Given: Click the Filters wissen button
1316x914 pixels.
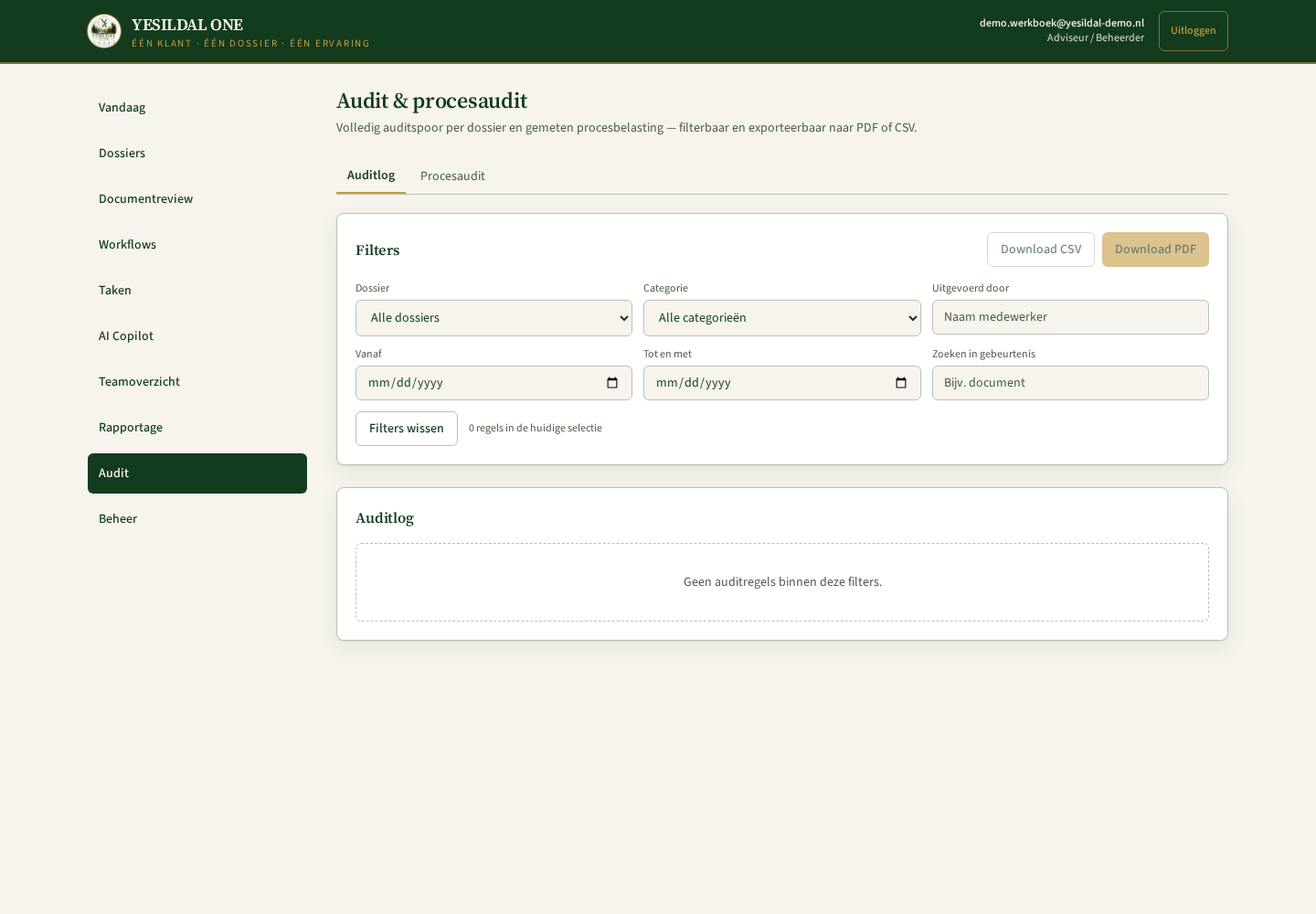Looking at the screenshot, I should click(x=407, y=429).
